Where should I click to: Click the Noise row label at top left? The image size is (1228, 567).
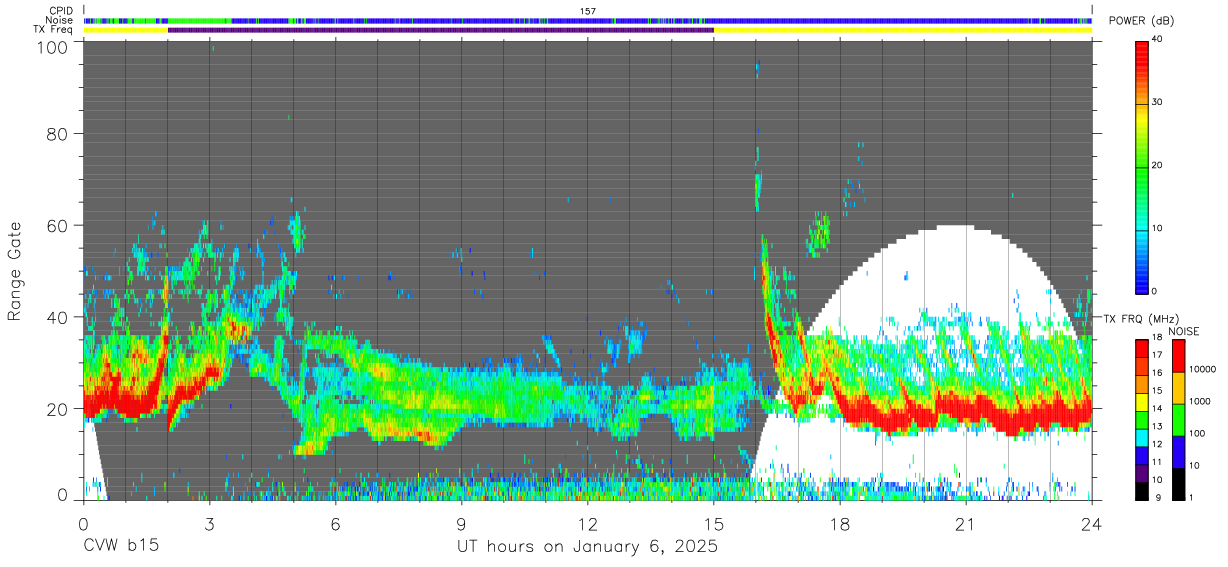coord(61,20)
